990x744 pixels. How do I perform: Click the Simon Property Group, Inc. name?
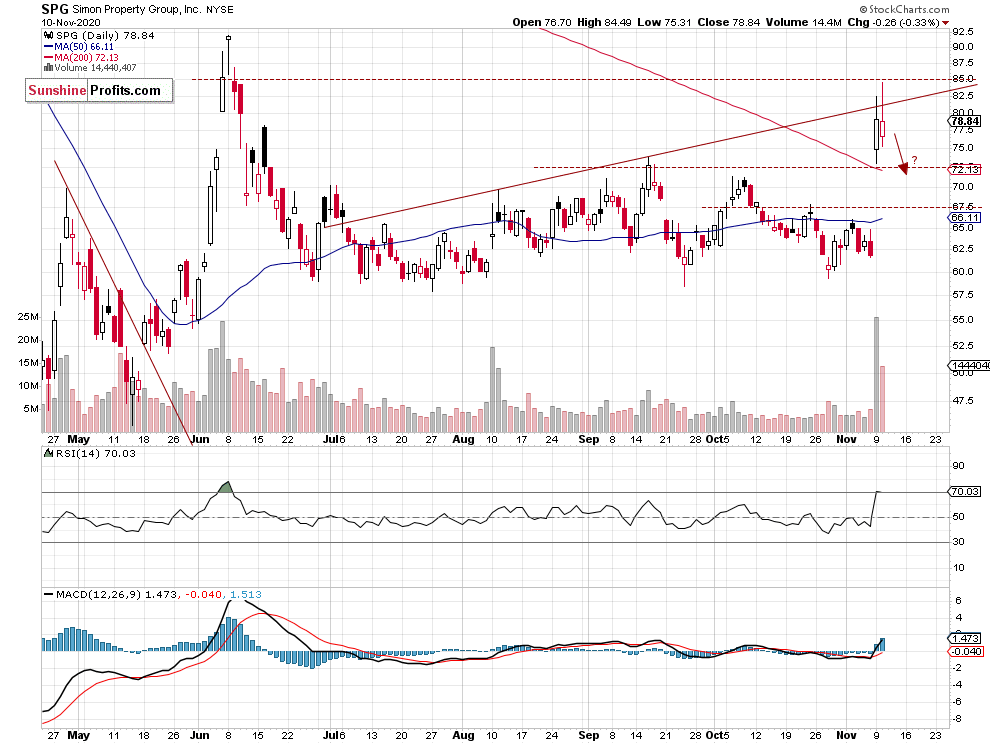137,9
